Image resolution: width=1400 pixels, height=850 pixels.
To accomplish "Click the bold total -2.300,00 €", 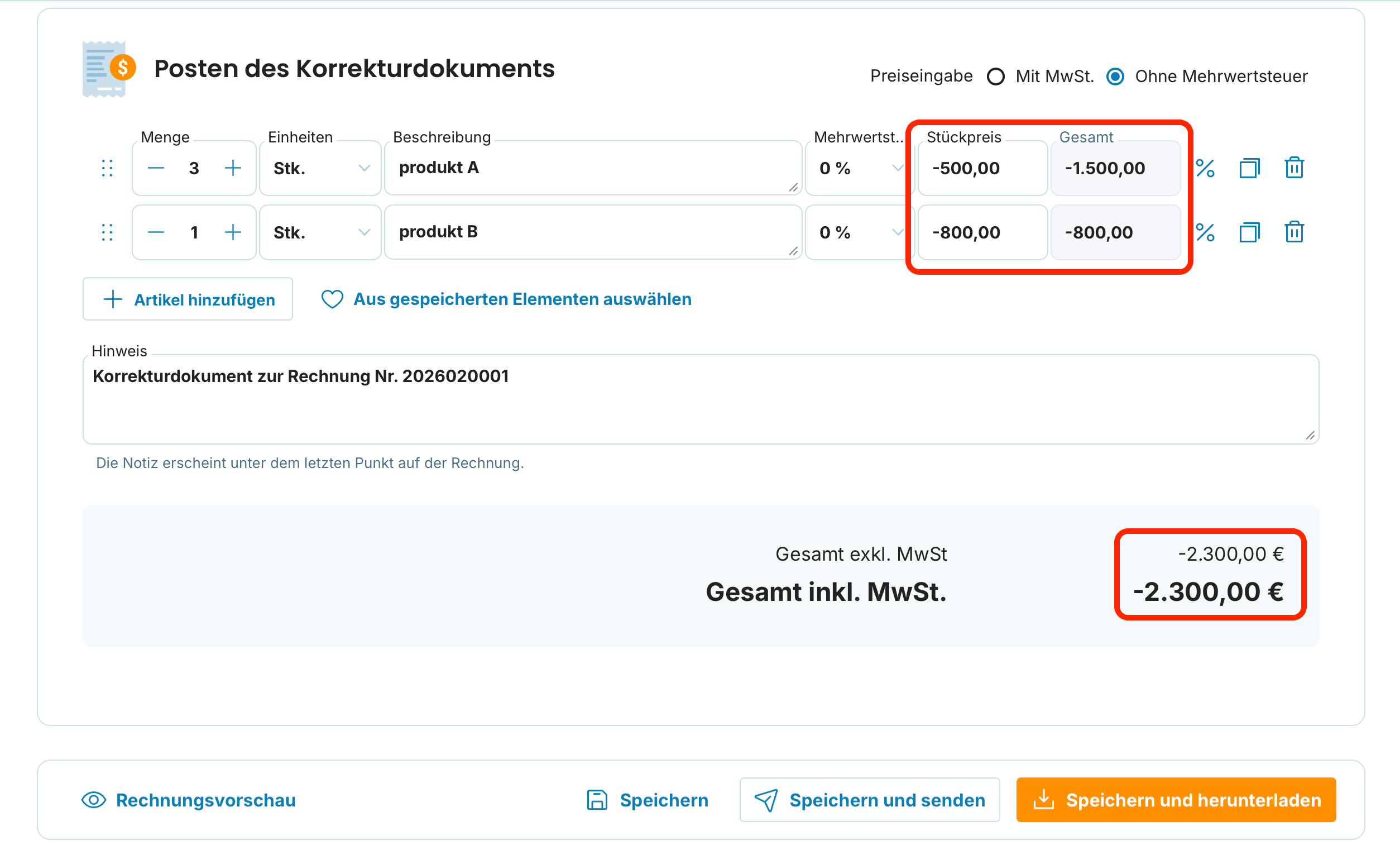I will [x=1209, y=592].
